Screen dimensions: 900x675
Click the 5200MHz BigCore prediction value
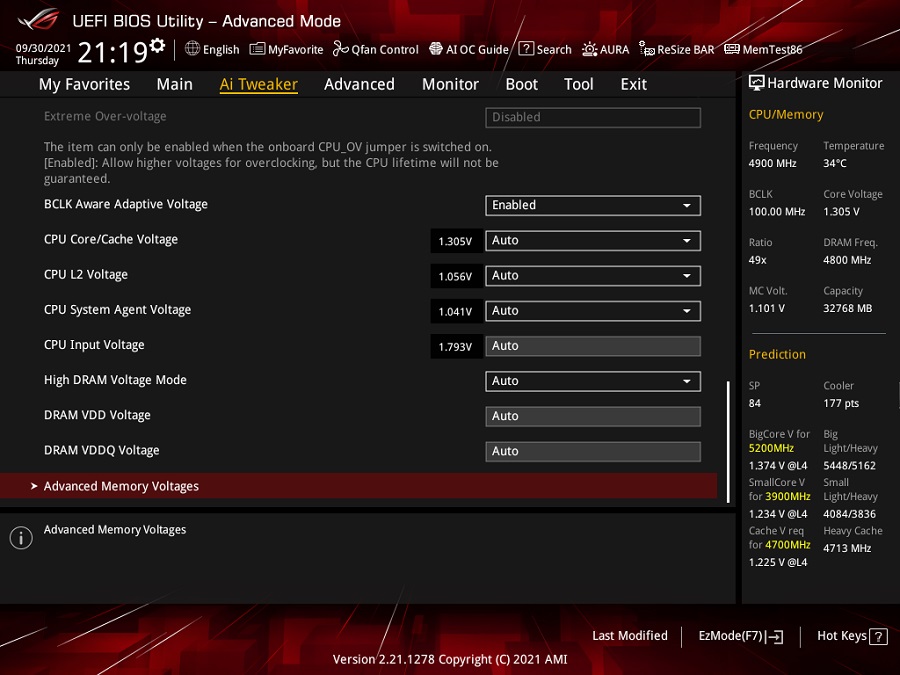click(x=771, y=448)
